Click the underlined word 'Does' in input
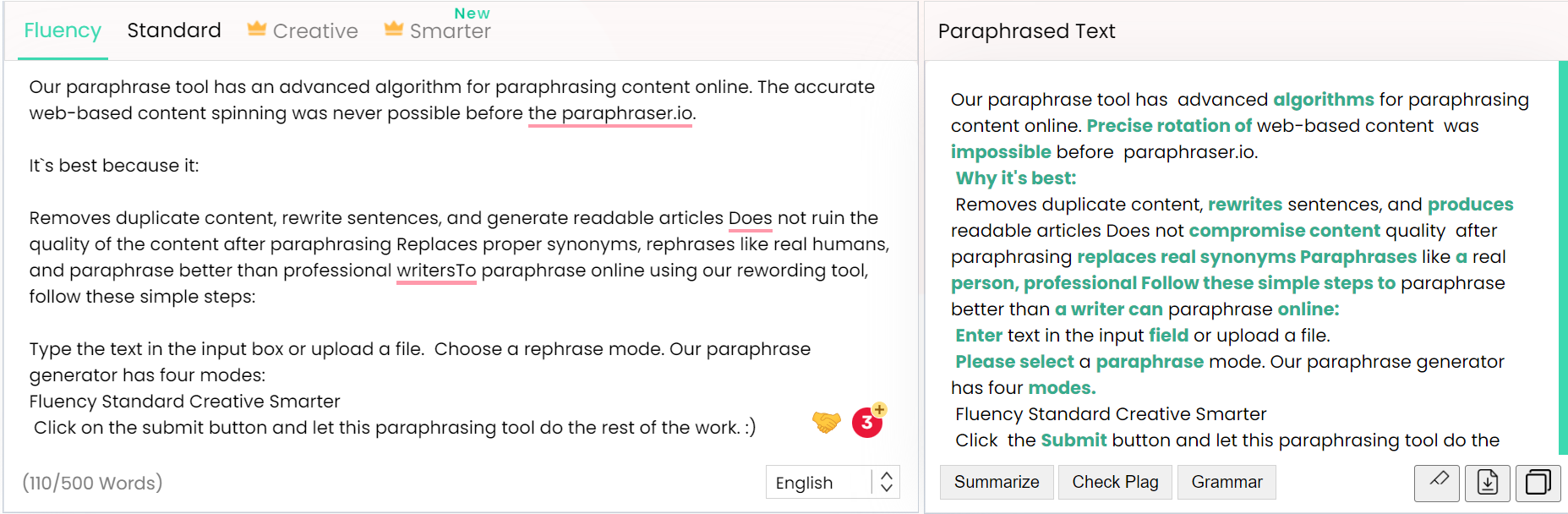 click(751, 218)
